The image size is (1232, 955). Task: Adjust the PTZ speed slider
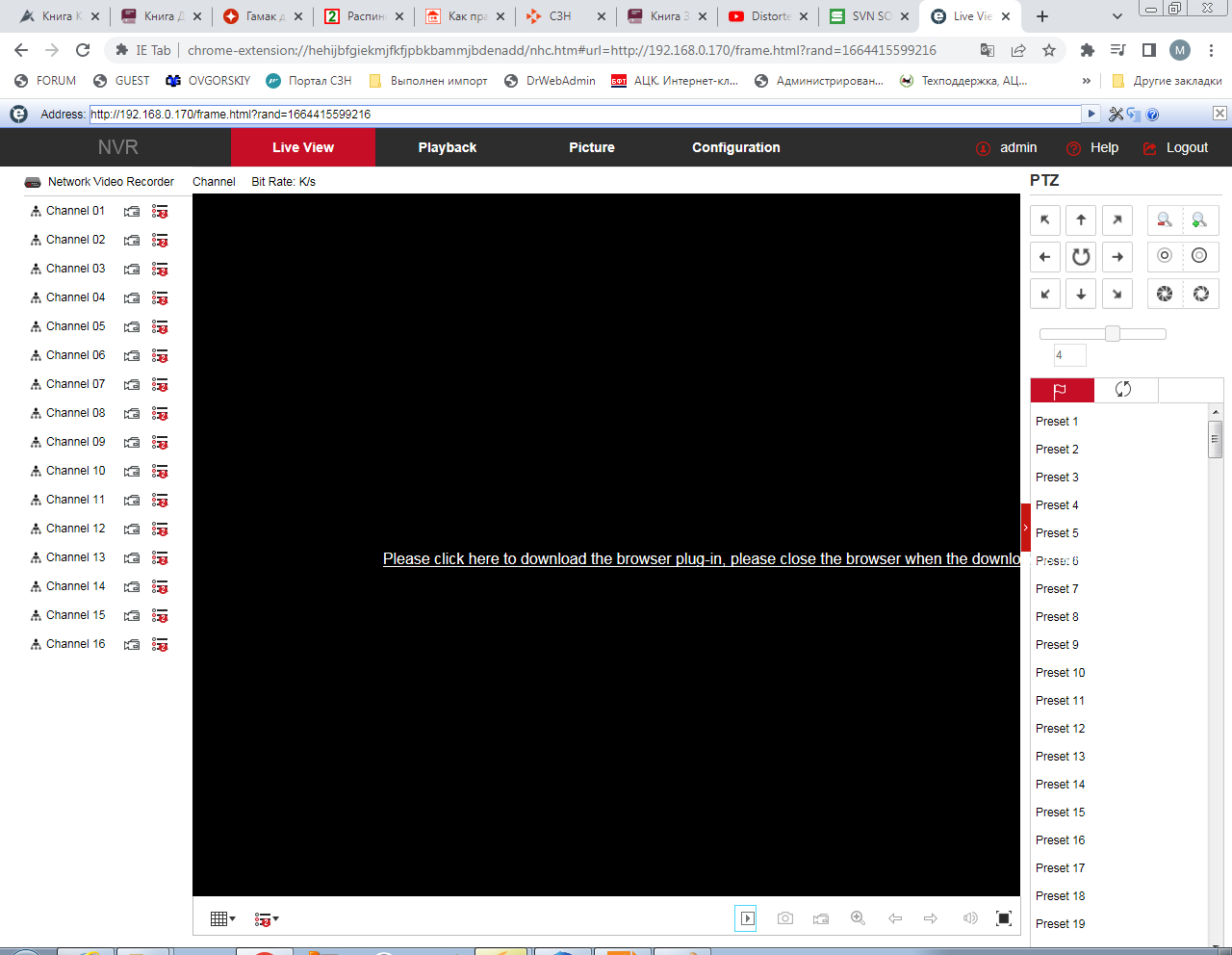click(x=1103, y=334)
